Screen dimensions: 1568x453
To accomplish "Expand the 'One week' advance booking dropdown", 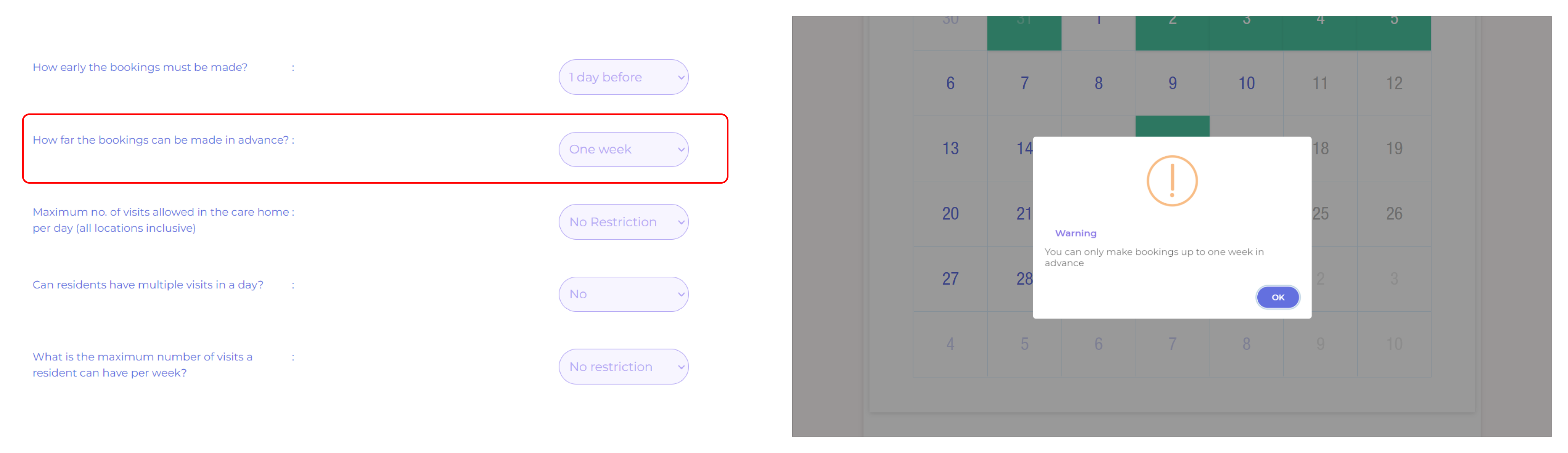I will tap(623, 150).
